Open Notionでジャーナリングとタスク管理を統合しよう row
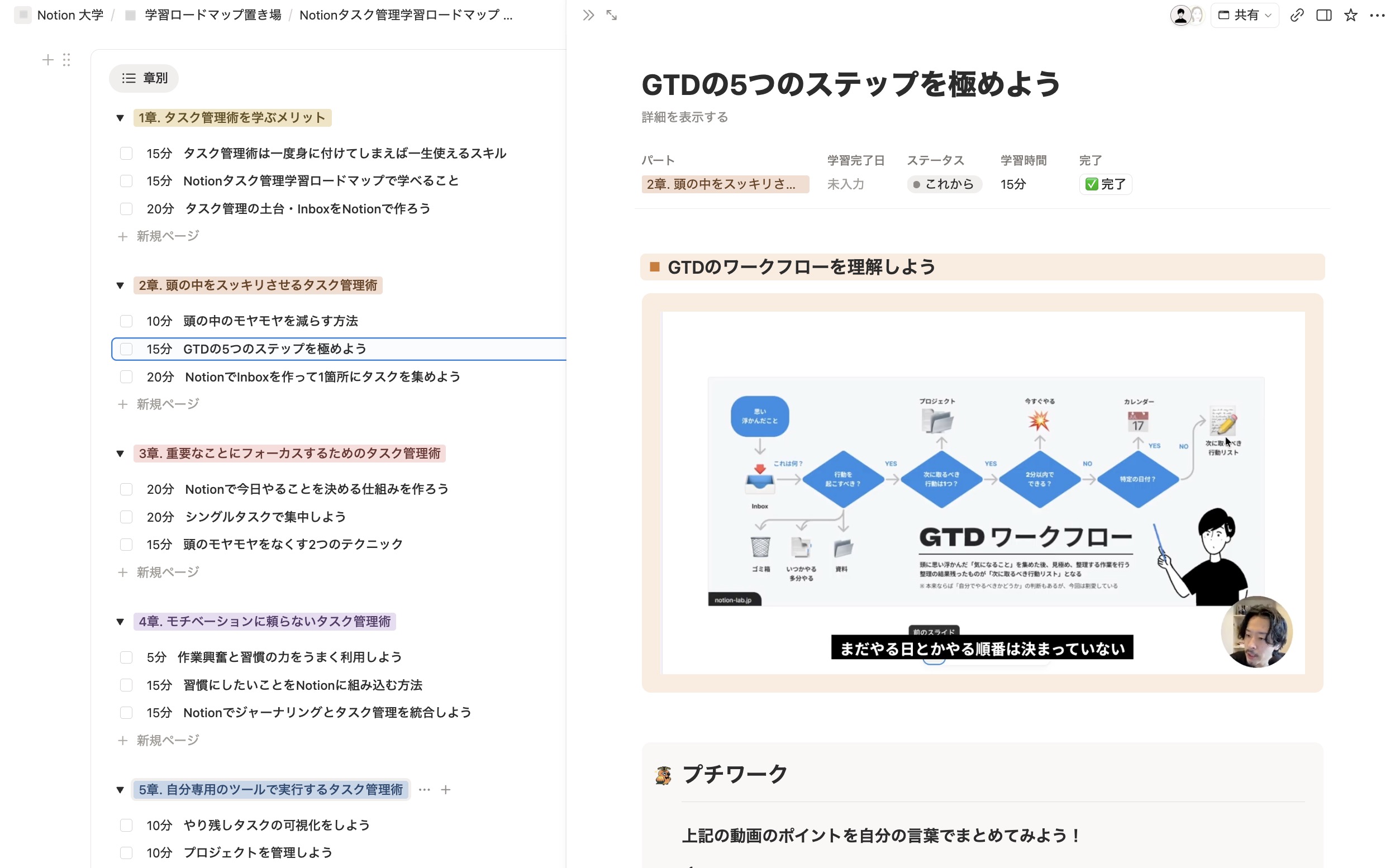 327,713
